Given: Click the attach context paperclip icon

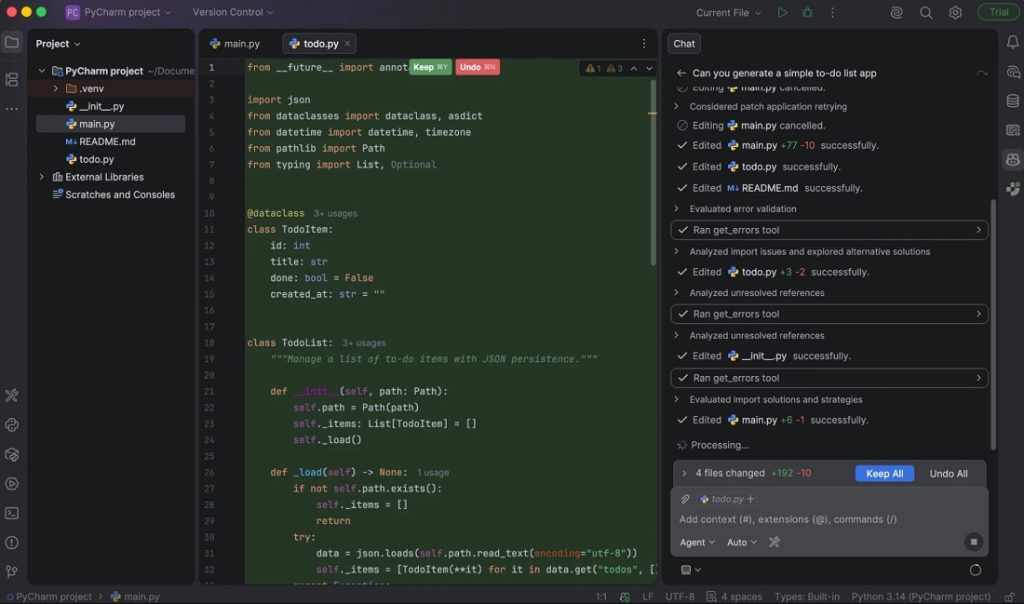Looking at the screenshot, I should pos(685,499).
